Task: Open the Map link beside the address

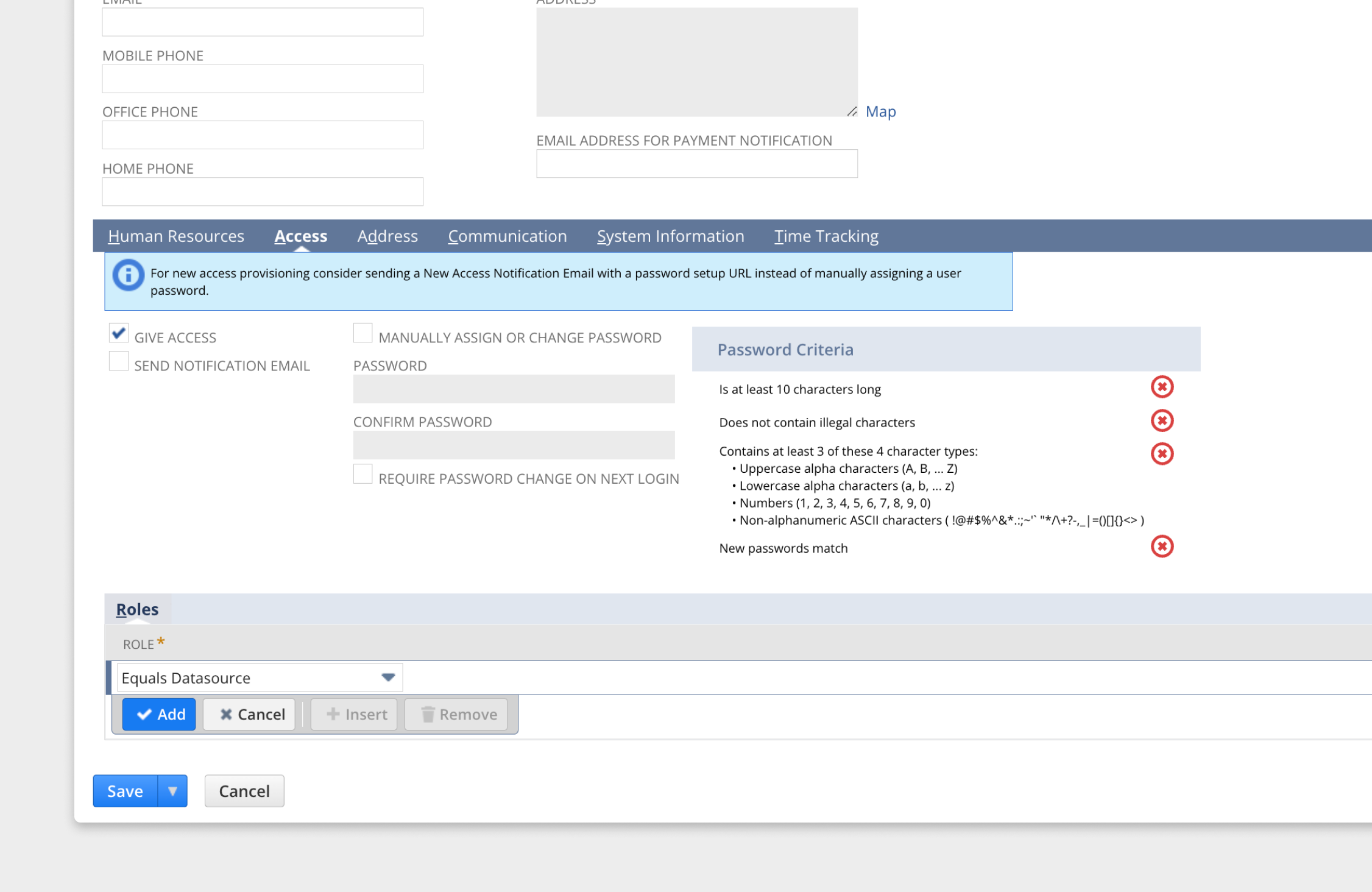Action: point(880,112)
